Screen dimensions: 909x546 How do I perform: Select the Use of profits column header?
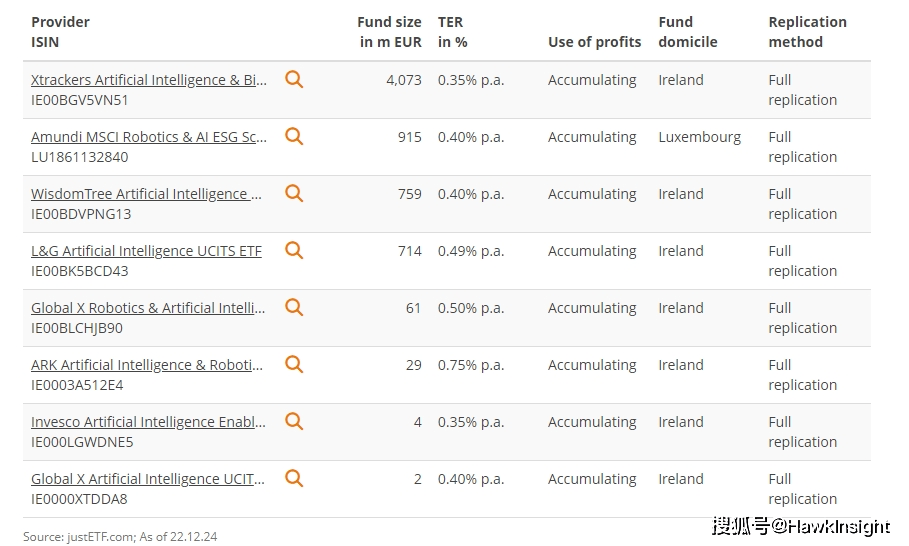coord(594,42)
